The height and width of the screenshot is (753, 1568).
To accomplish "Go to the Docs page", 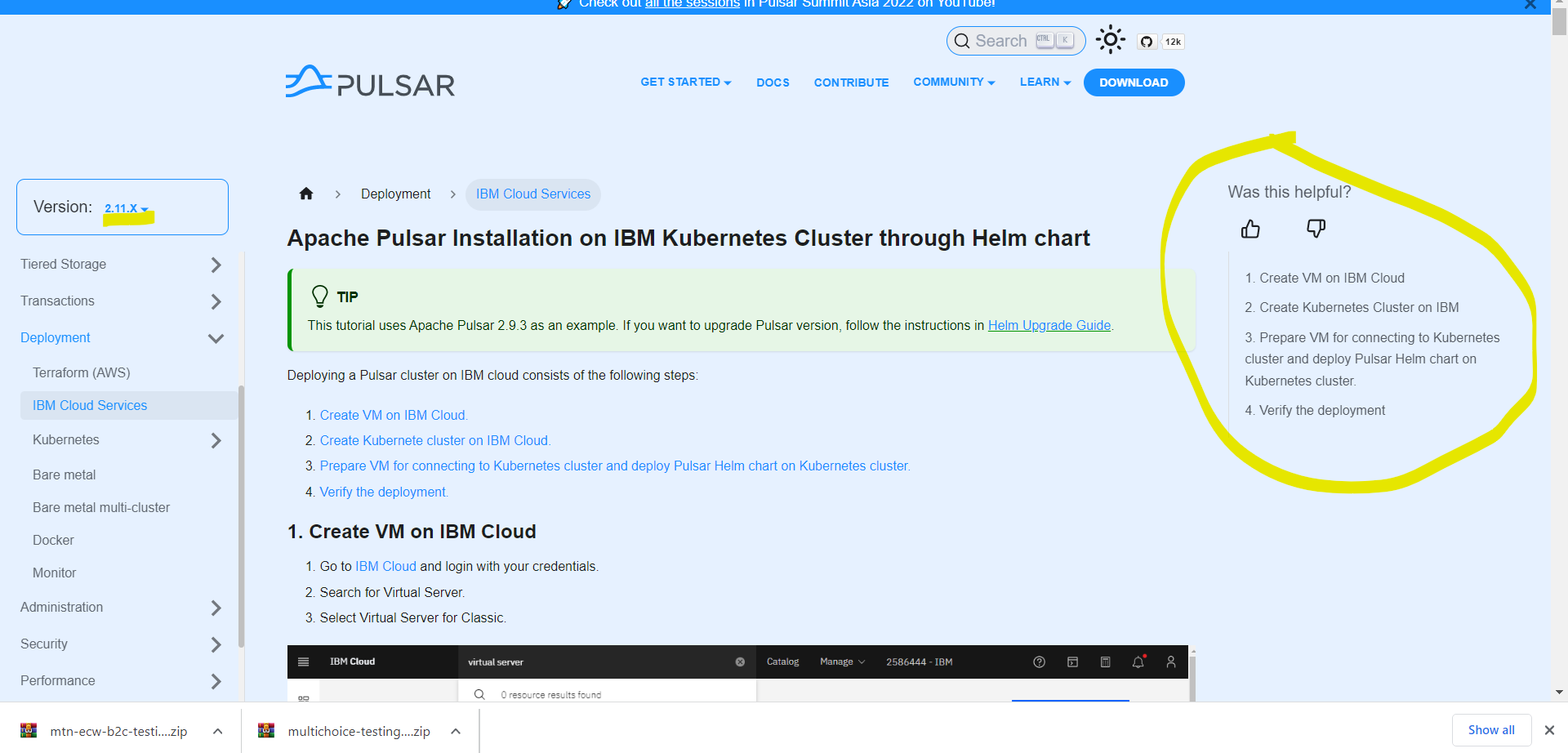I will 773,82.
